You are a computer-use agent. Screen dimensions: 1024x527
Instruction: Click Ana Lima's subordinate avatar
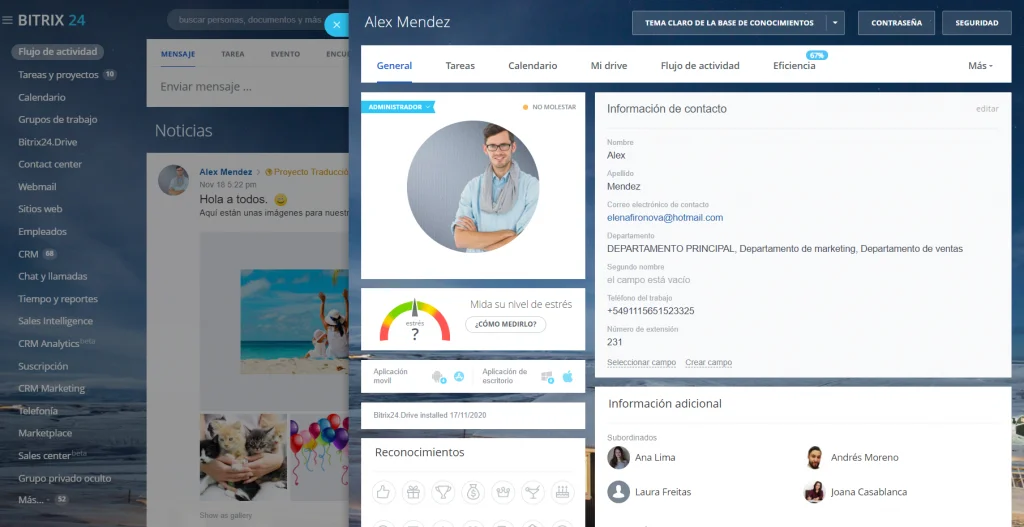618,457
